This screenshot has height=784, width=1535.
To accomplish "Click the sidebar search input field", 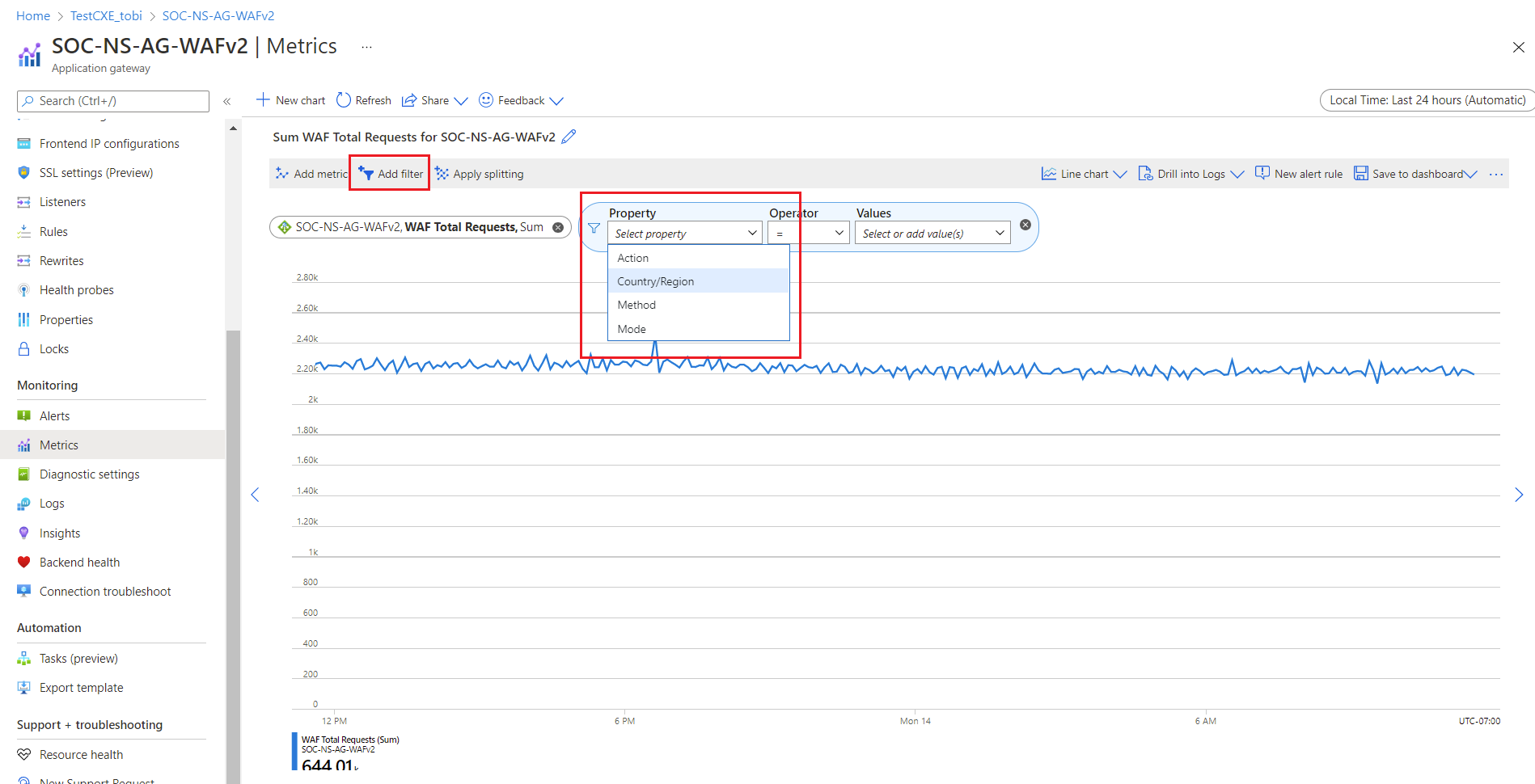I will point(113,101).
